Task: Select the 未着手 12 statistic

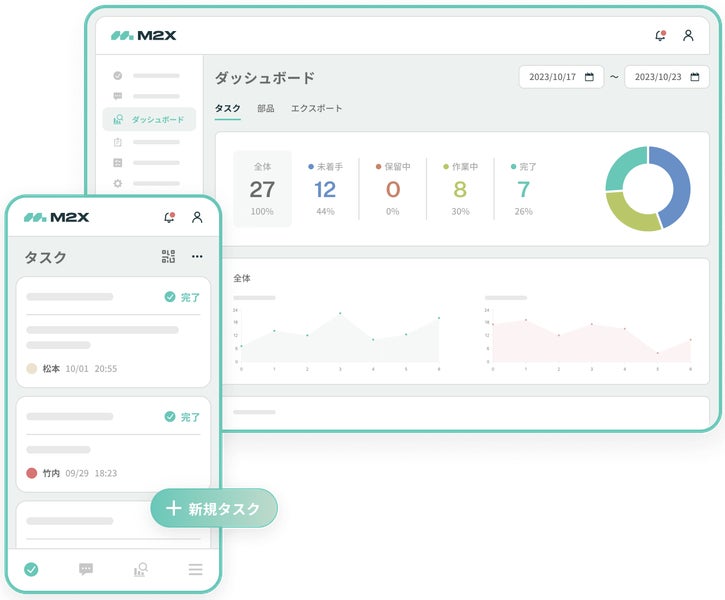Action: click(x=325, y=189)
